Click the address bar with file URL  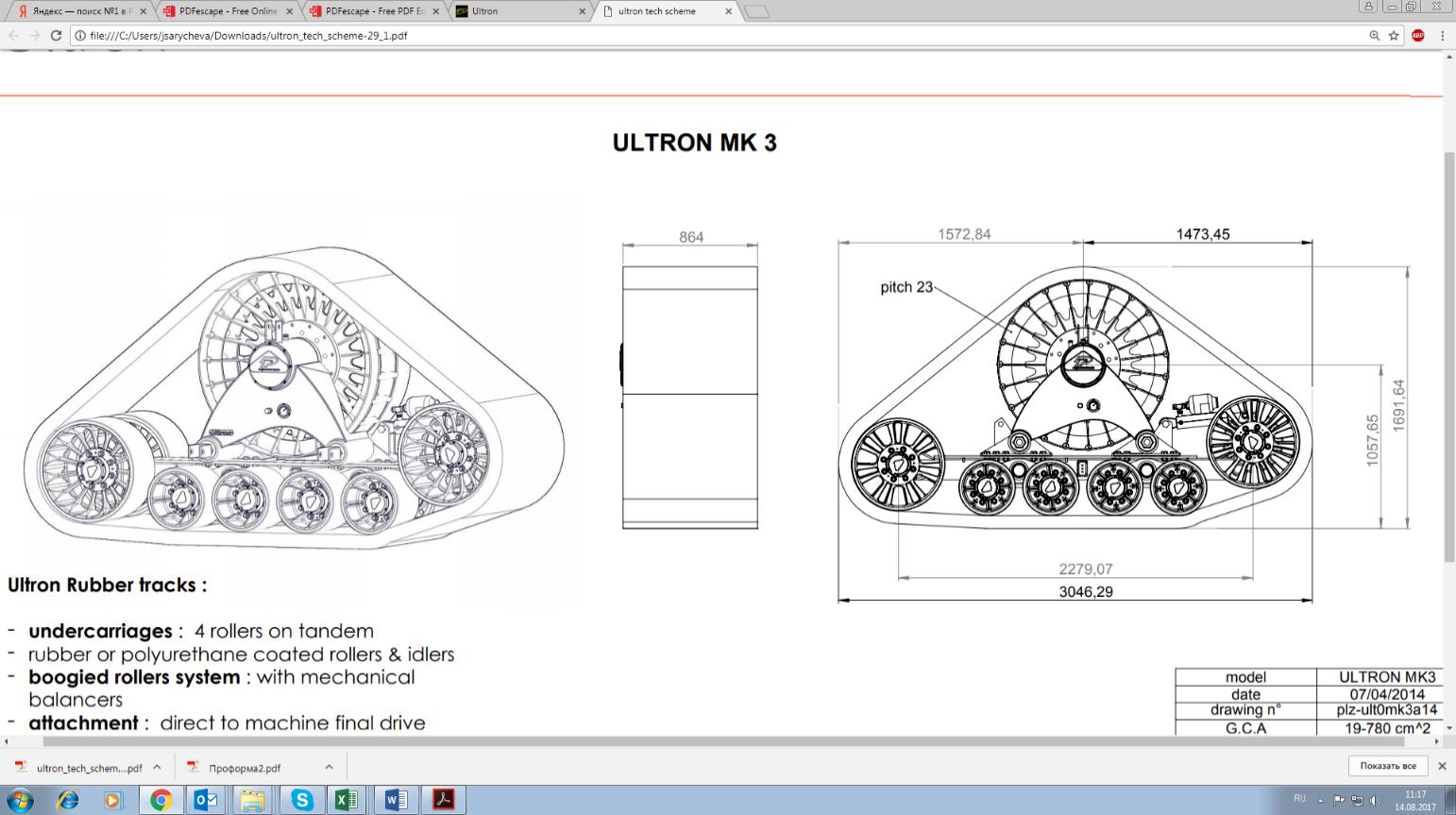coord(718,36)
